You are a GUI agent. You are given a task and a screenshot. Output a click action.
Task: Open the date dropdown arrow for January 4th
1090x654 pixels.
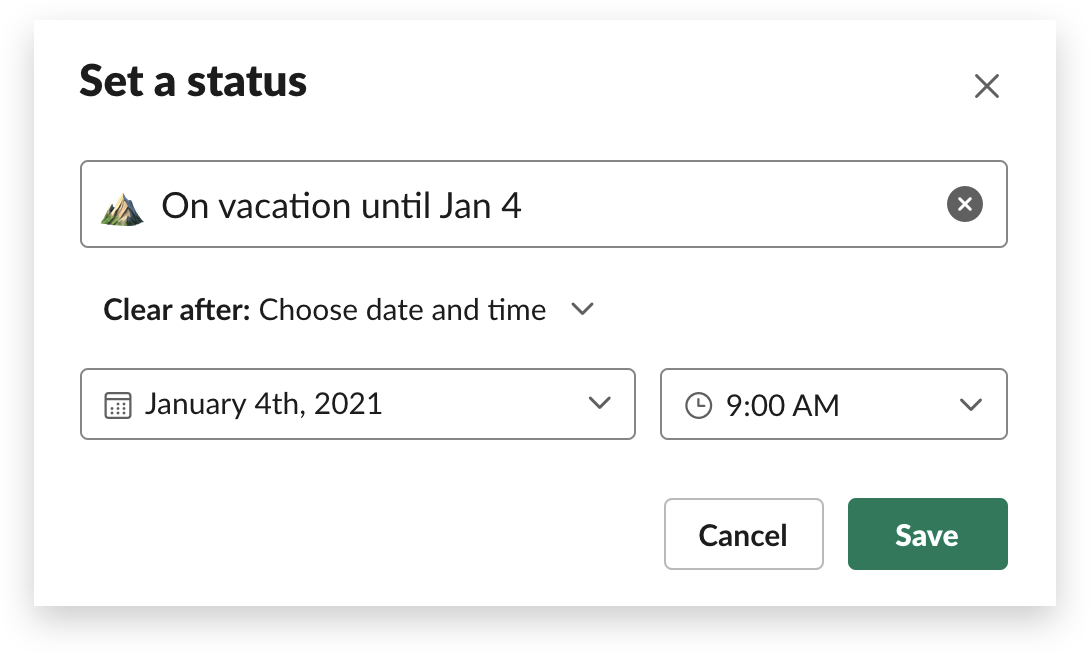599,404
